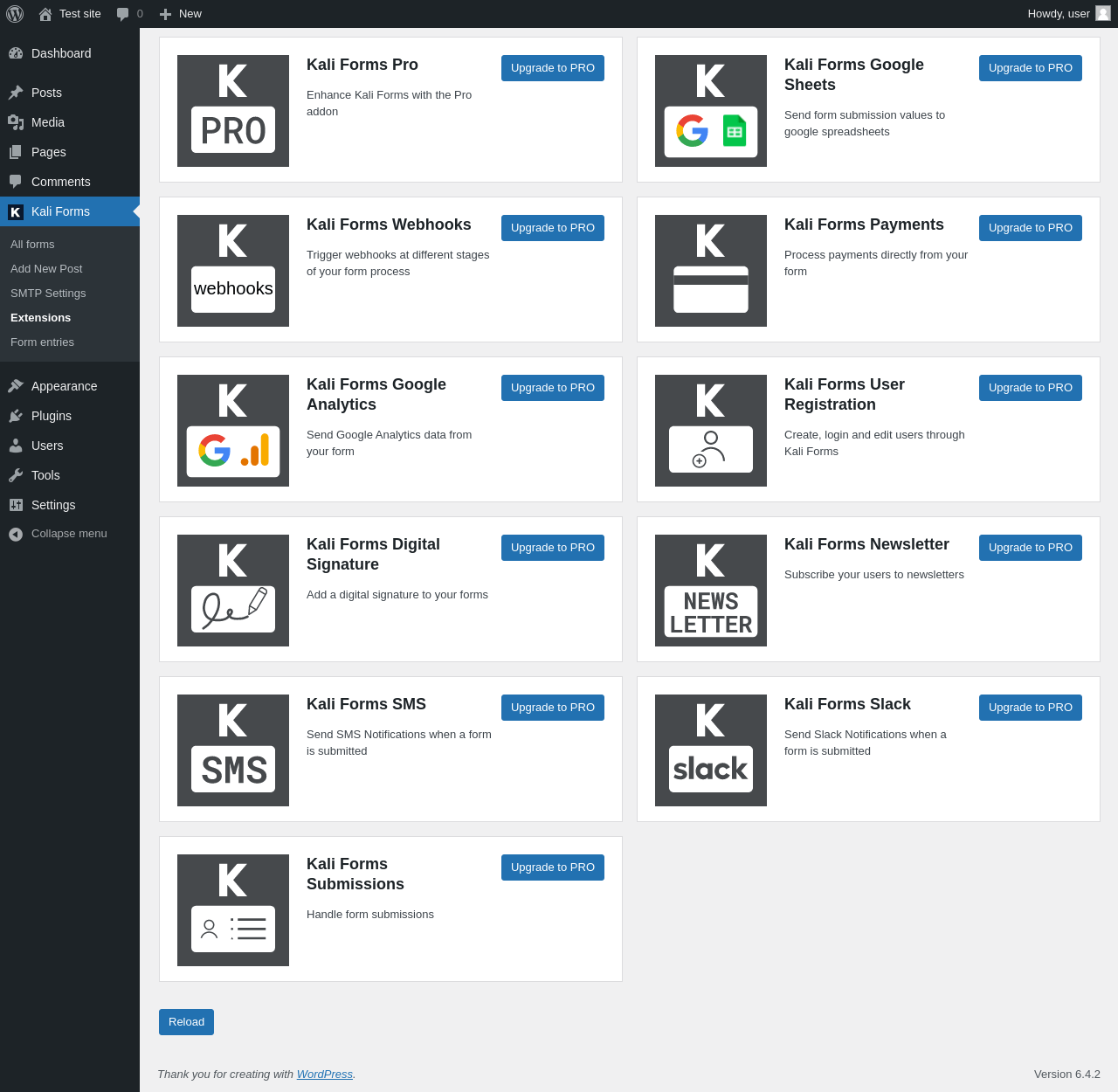Click the Pages icon in sidebar

click(x=16, y=152)
